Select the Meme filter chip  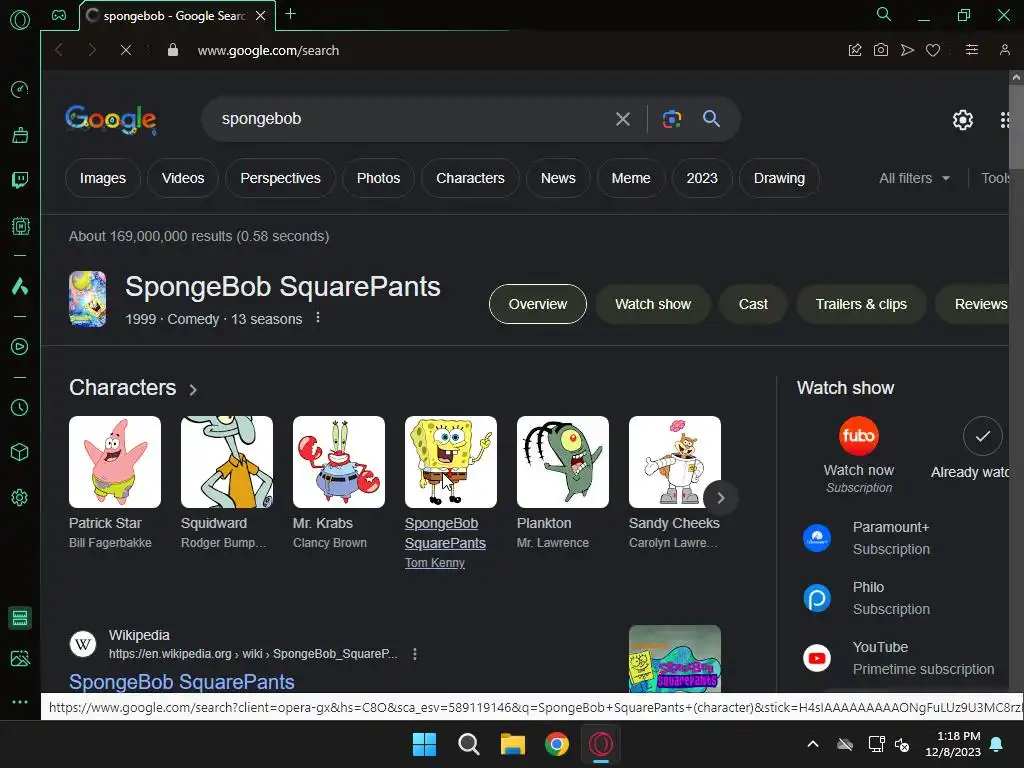tap(631, 178)
